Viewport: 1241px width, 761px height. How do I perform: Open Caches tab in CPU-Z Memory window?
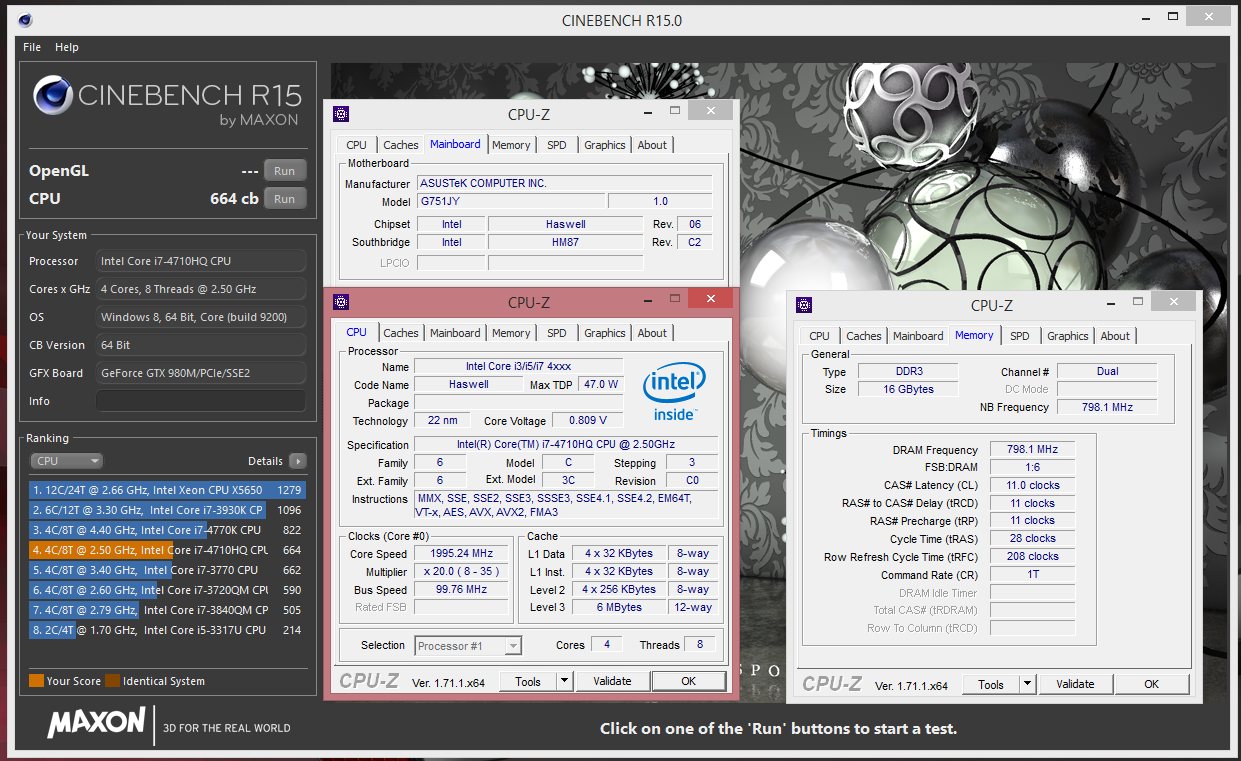pyautogui.click(x=864, y=336)
